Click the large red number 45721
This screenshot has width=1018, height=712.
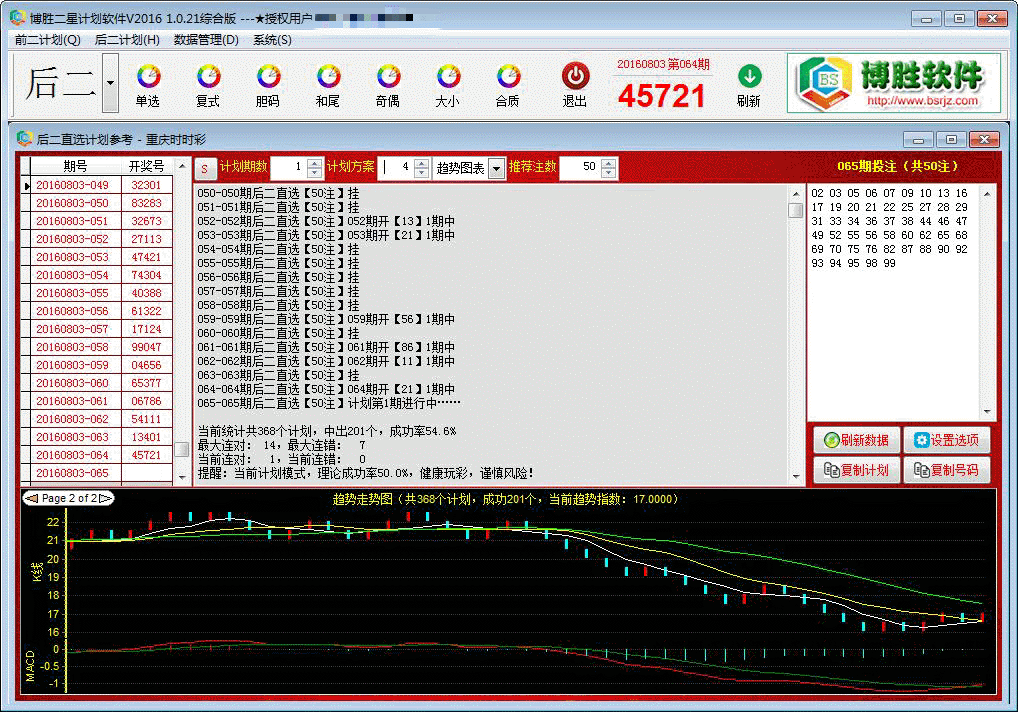[x=662, y=96]
